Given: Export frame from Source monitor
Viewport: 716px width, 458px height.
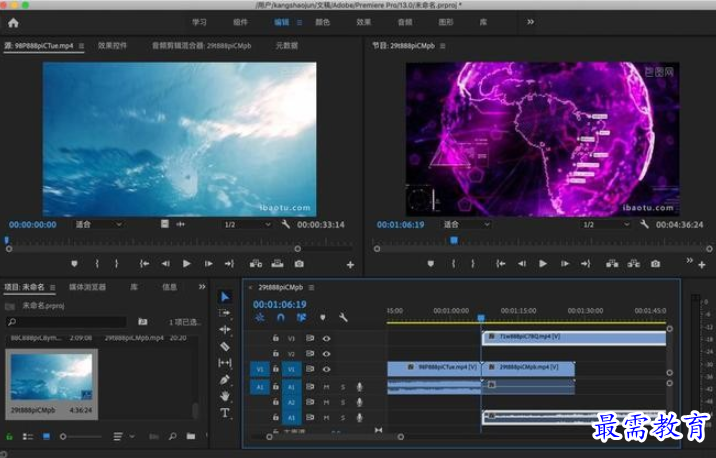Looking at the screenshot, I should [299, 263].
